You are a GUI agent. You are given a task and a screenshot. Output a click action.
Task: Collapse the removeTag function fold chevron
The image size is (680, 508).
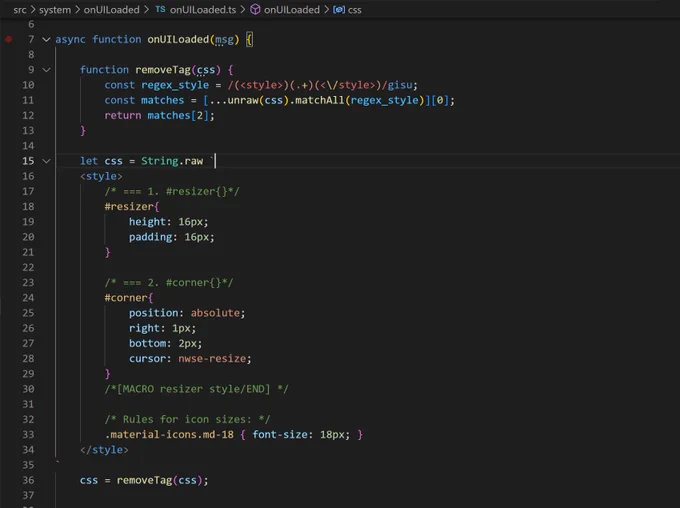[x=46, y=70]
